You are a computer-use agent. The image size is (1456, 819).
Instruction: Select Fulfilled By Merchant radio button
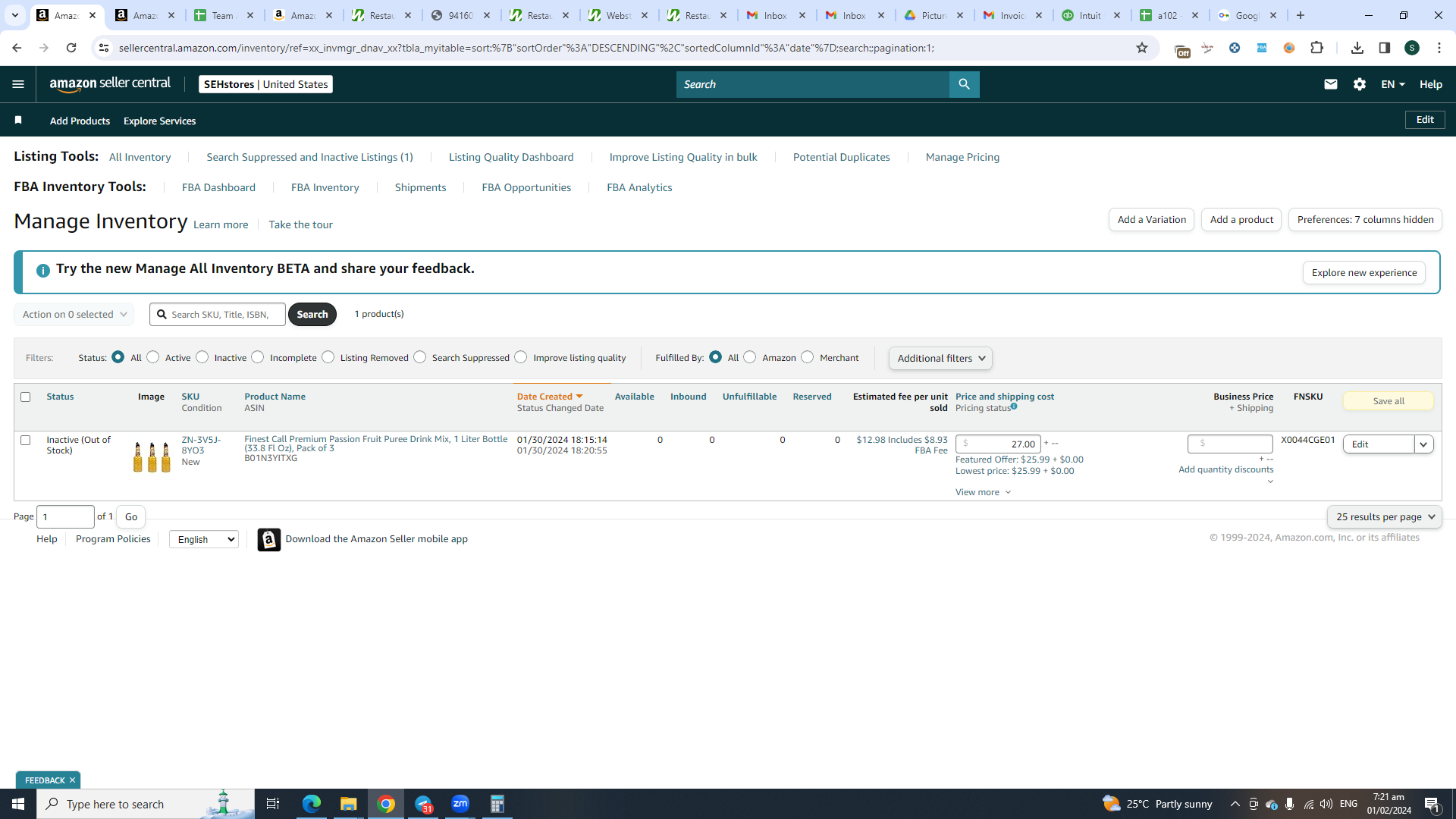click(x=808, y=357)
